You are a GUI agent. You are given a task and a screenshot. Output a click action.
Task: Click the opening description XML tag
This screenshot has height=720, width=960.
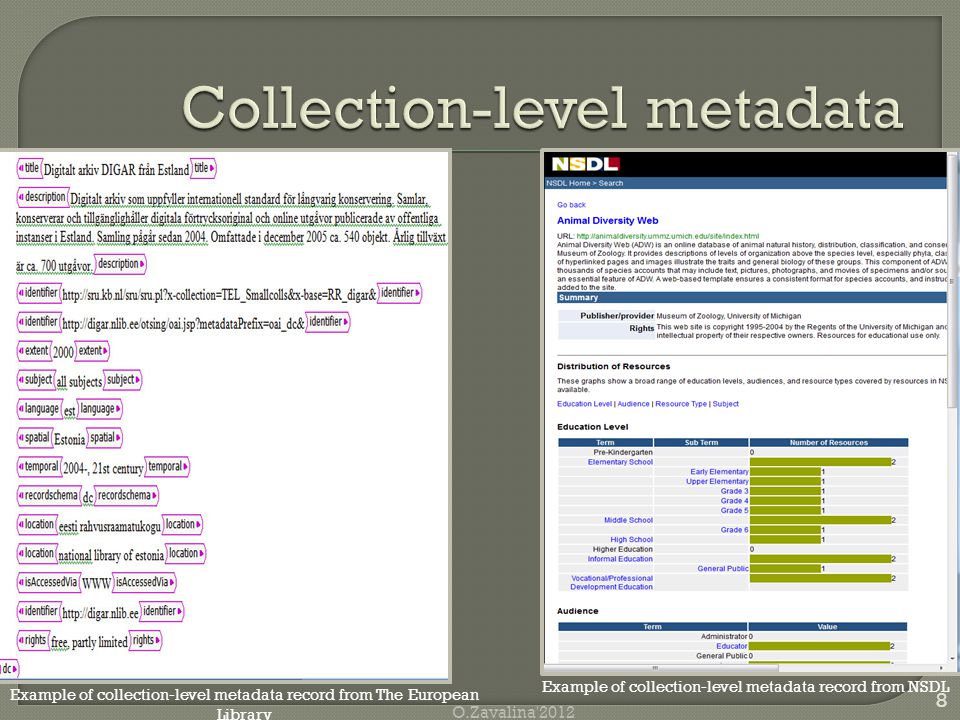tap(42, 197)
